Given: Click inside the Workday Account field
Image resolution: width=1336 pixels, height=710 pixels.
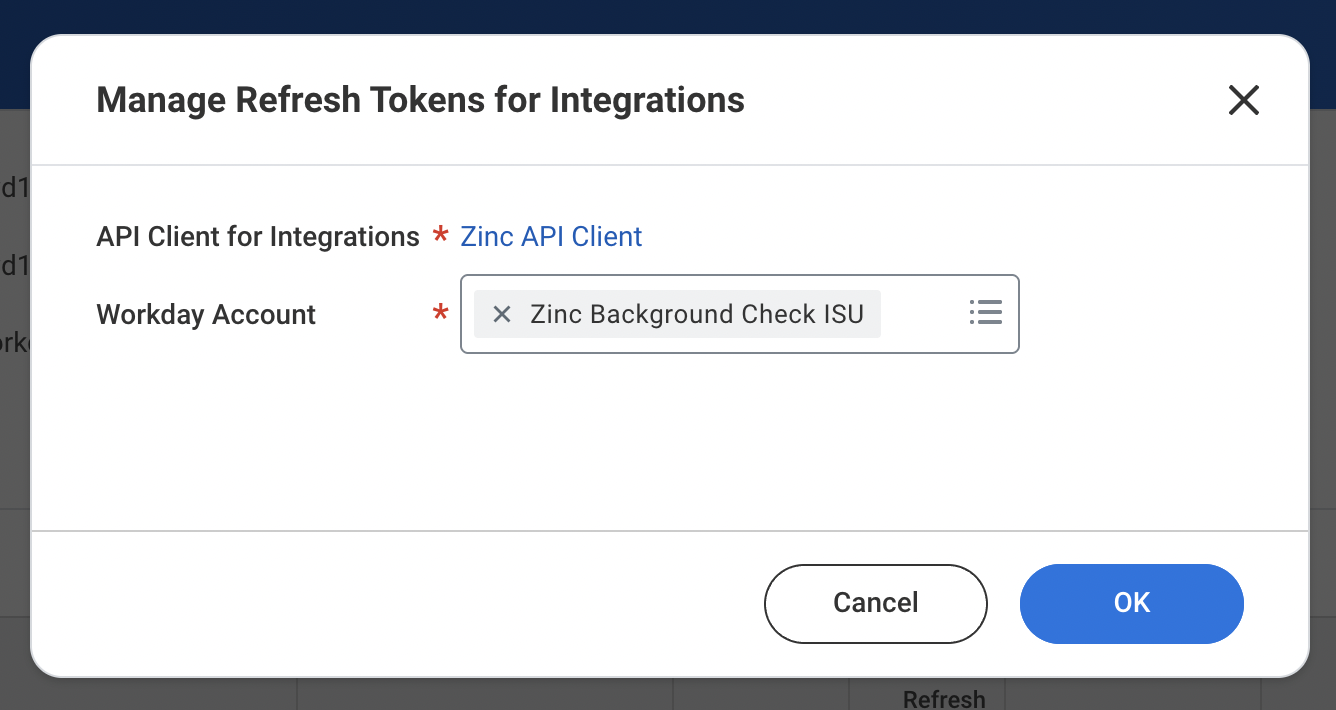Looking at the screenshot, I should tap(739, 314).
